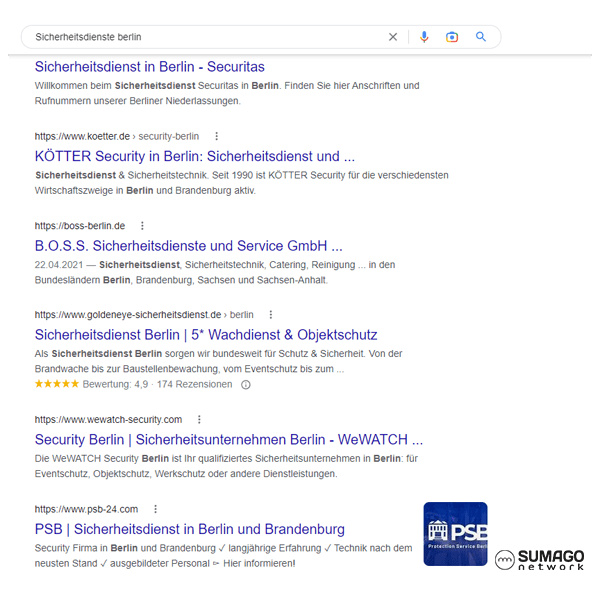Open 'Sicherheitsdienst Berlin | 5* Wachdienst & Objektschutz'

tap(206, 335)
